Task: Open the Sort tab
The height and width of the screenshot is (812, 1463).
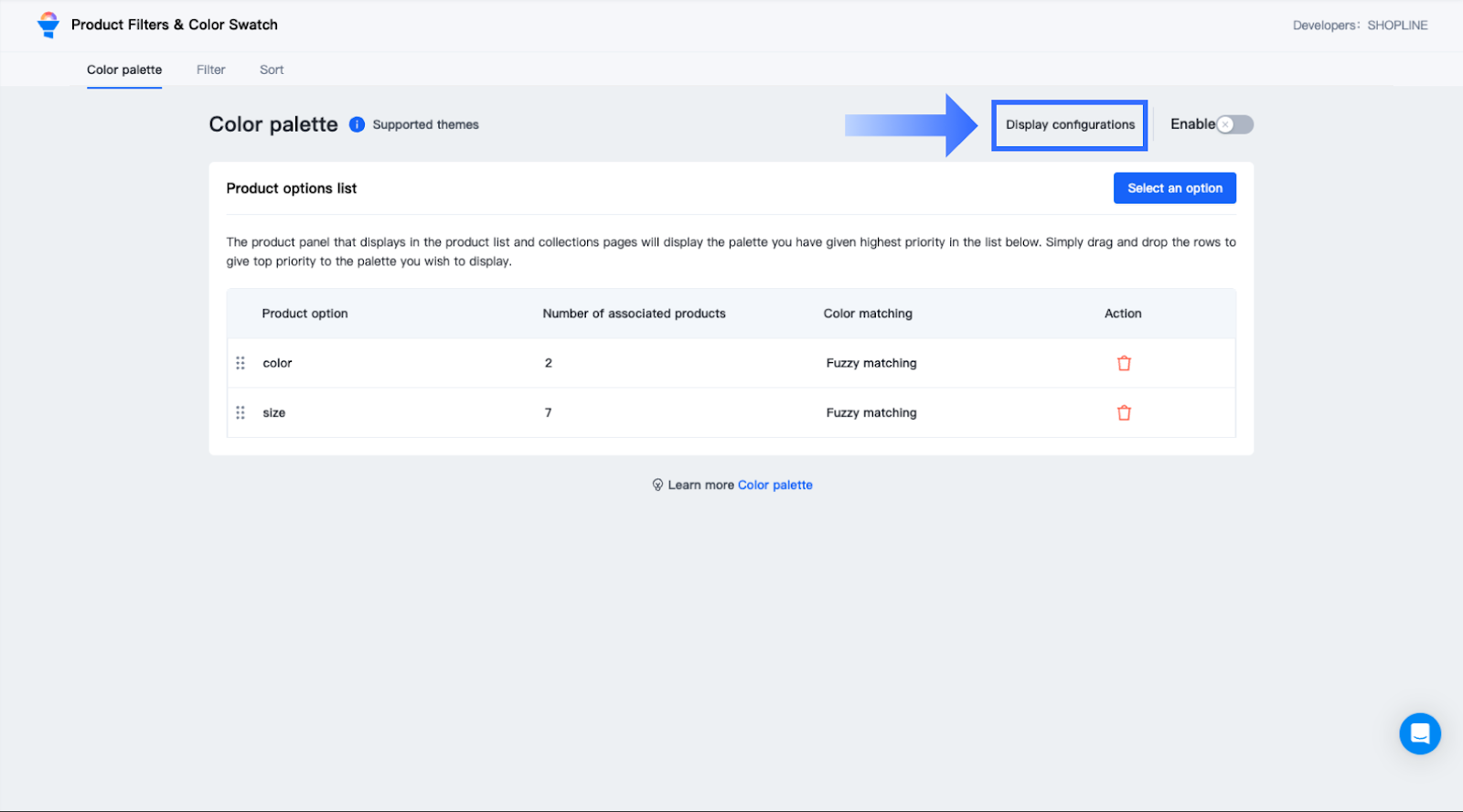Action: 272,69
